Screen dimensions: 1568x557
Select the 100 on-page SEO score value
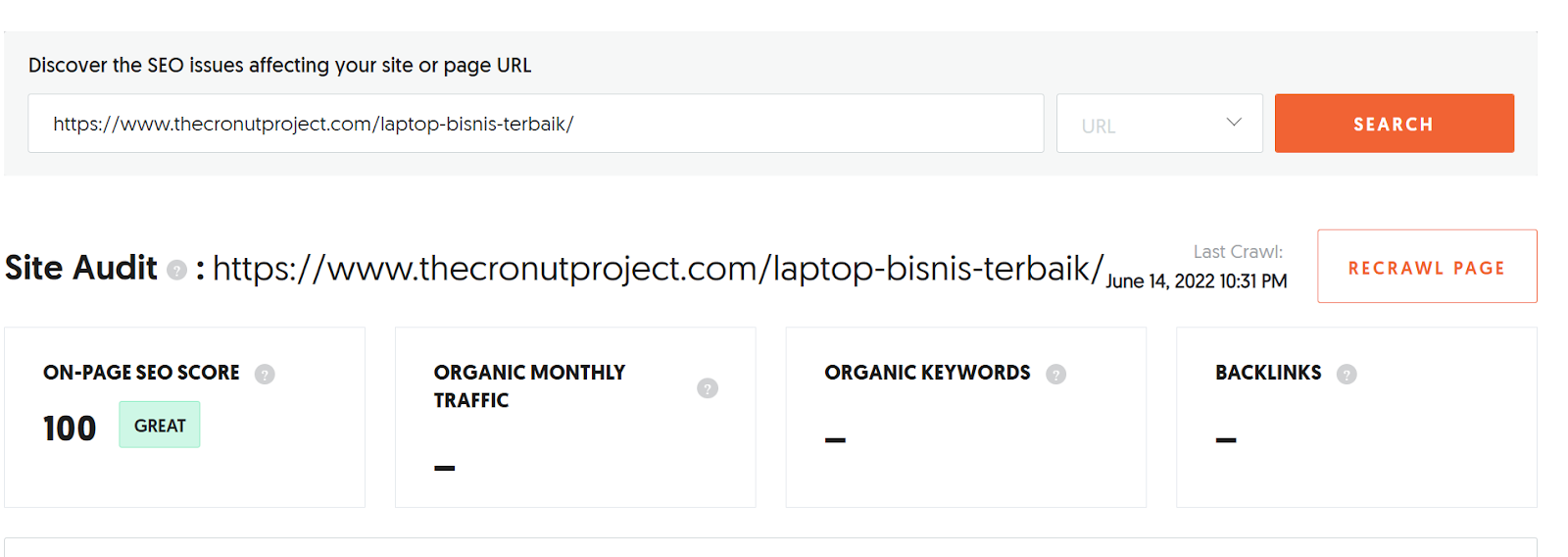70,429
